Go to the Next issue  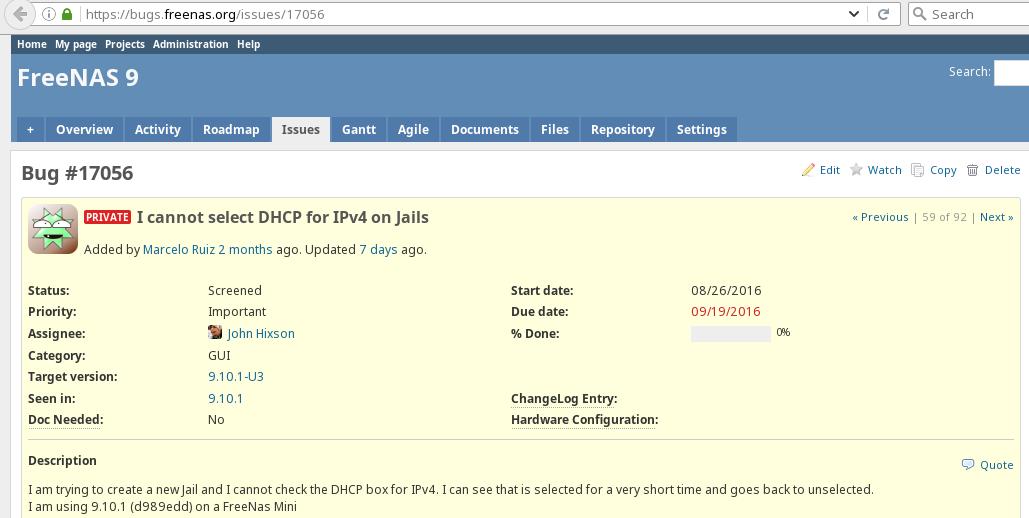996,217
